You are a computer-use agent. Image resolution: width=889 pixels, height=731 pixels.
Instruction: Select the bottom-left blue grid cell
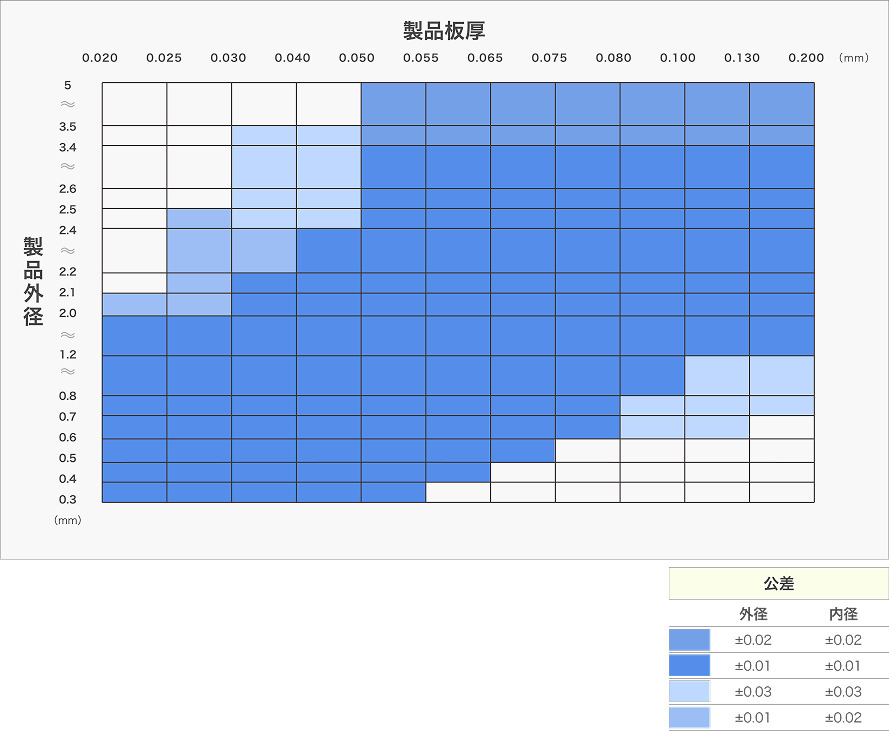click(x=134, y=492)
